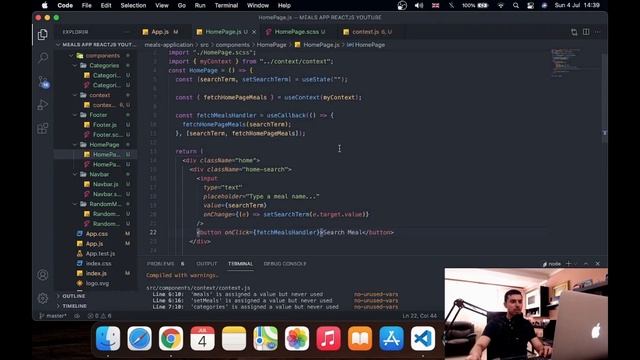
Task: Open Calendar from the Dock
Action: [x=202, y=338]
